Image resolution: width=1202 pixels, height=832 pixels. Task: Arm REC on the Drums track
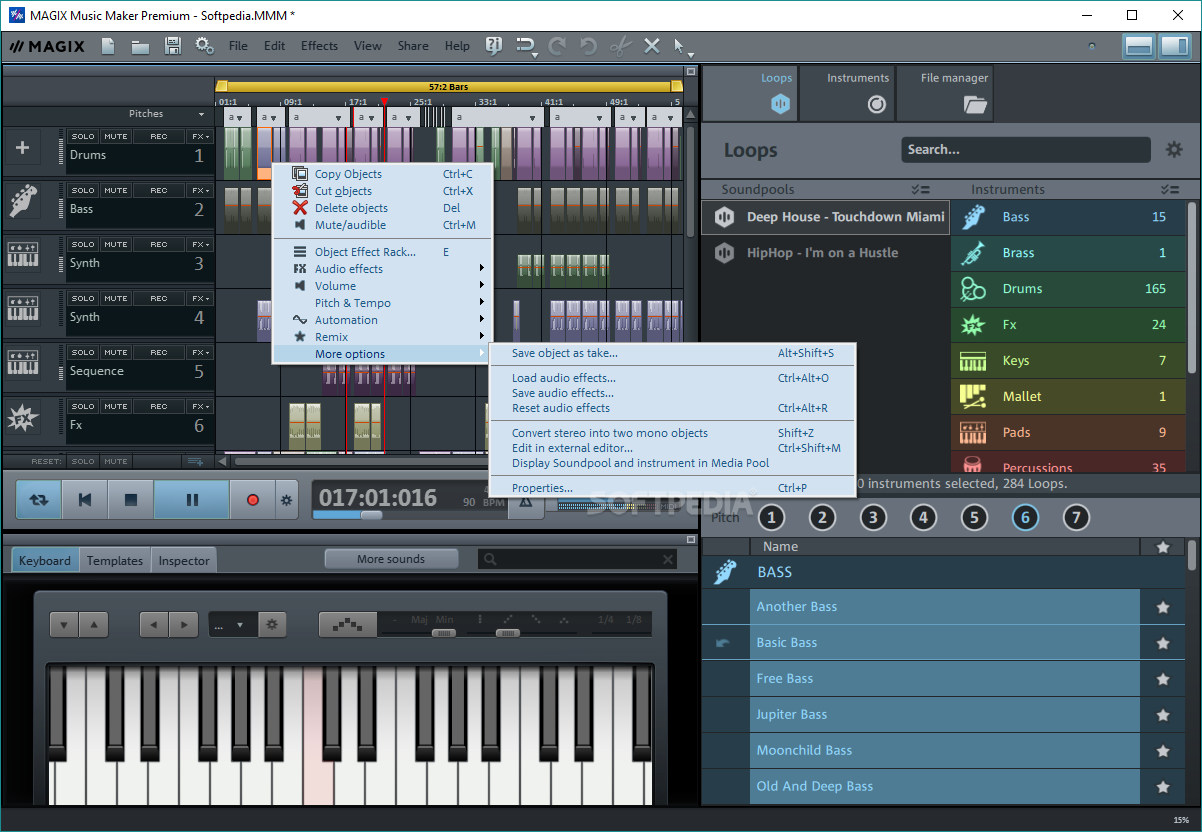pyautogui.click(x=159, y=137)
